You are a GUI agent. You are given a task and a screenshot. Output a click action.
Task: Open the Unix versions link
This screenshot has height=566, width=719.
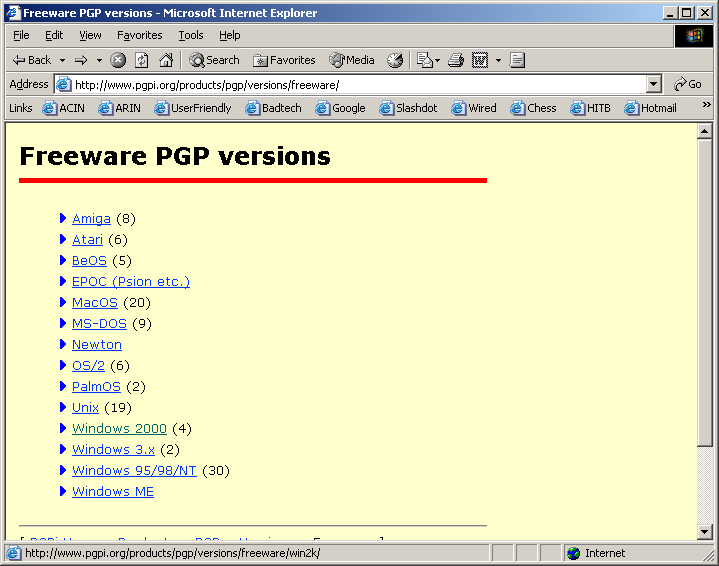click(85, 408)
